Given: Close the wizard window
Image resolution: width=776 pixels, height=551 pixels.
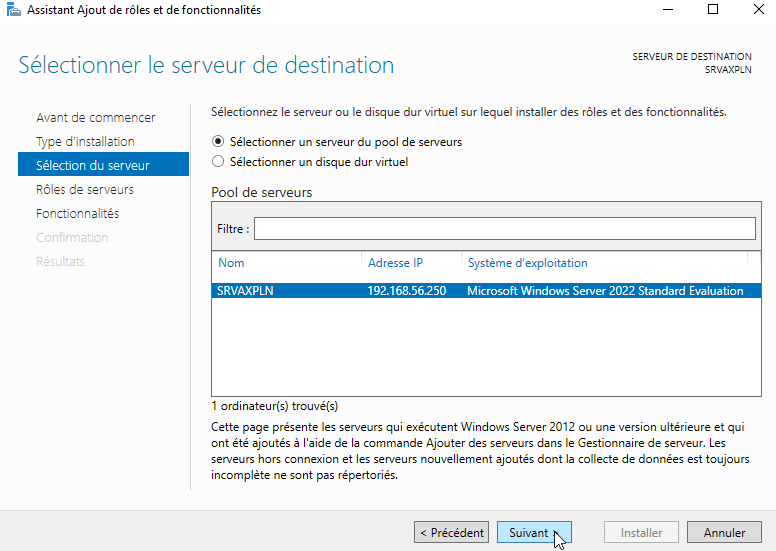Looking at the screenshot, I should [758, 9].
